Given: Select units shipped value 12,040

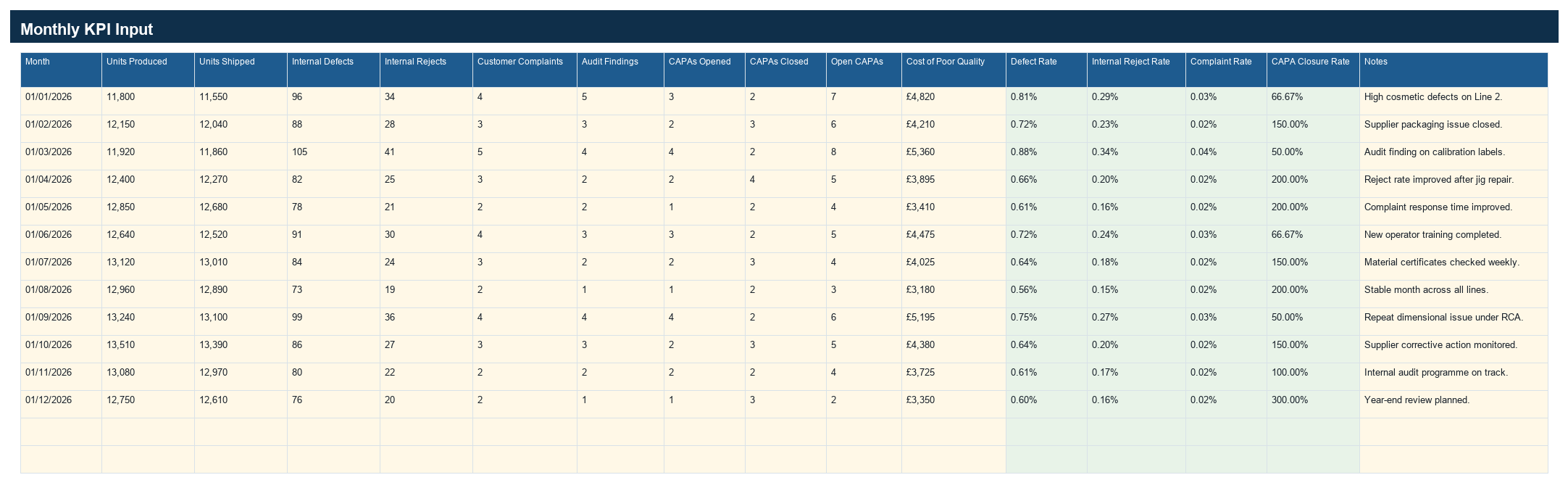Looking at the screenshot, I should coord(241,129).
